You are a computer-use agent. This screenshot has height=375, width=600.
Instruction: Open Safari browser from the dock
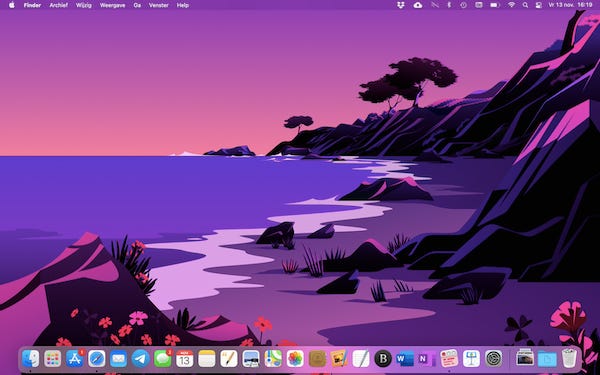pos(97,359)
